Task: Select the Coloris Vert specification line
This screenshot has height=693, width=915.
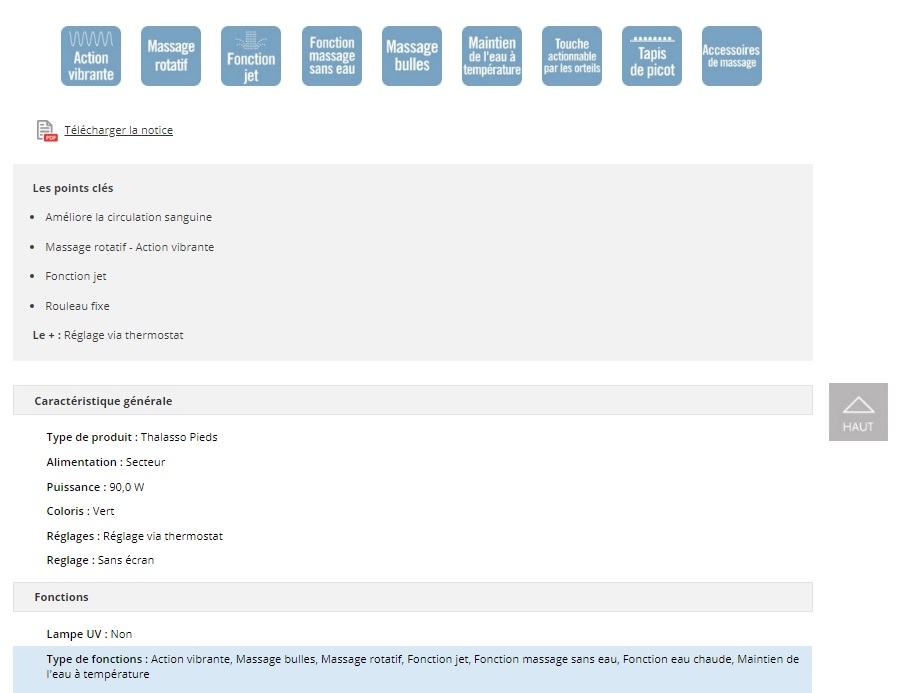Action: (80, 511)
